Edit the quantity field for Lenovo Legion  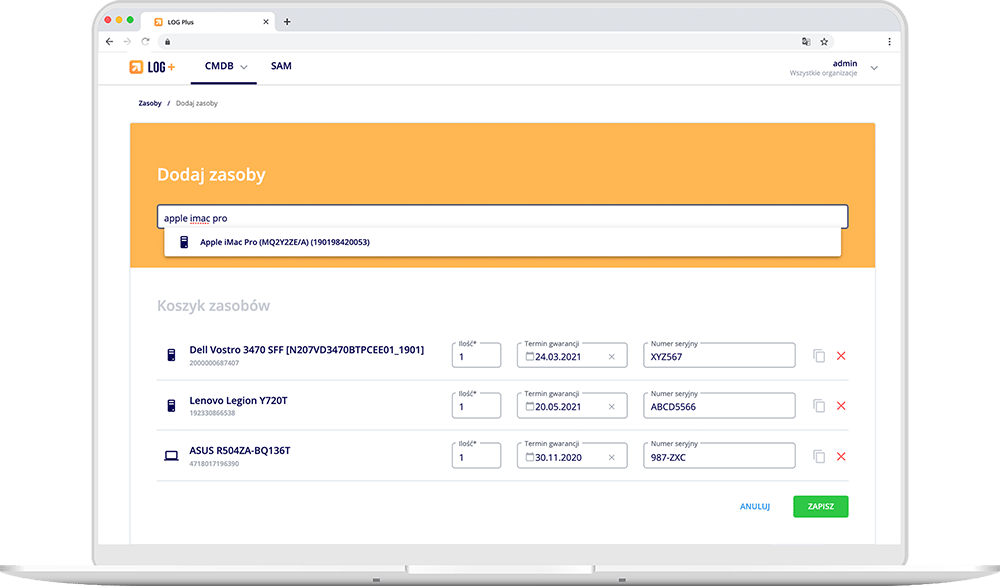click(476, 406)
